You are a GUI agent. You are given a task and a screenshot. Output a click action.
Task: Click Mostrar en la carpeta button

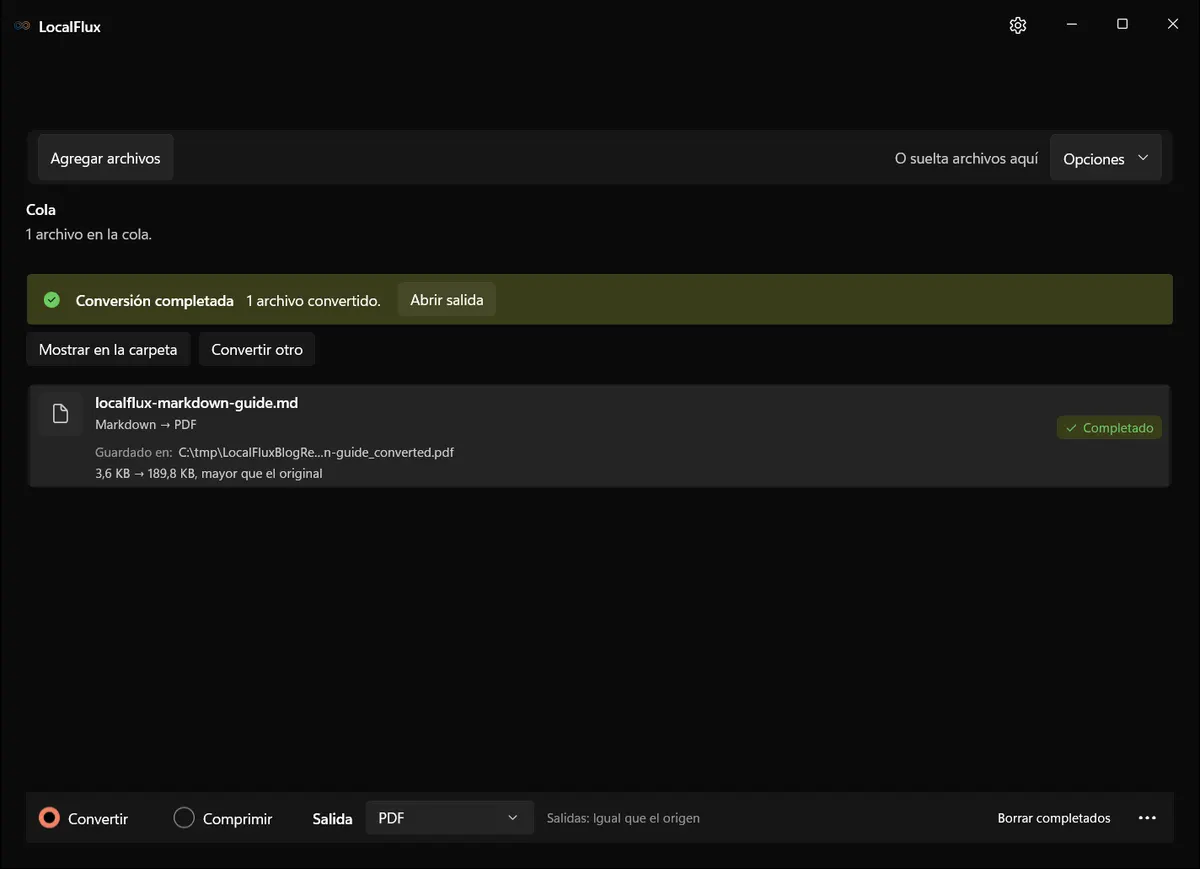click(108, 350)
